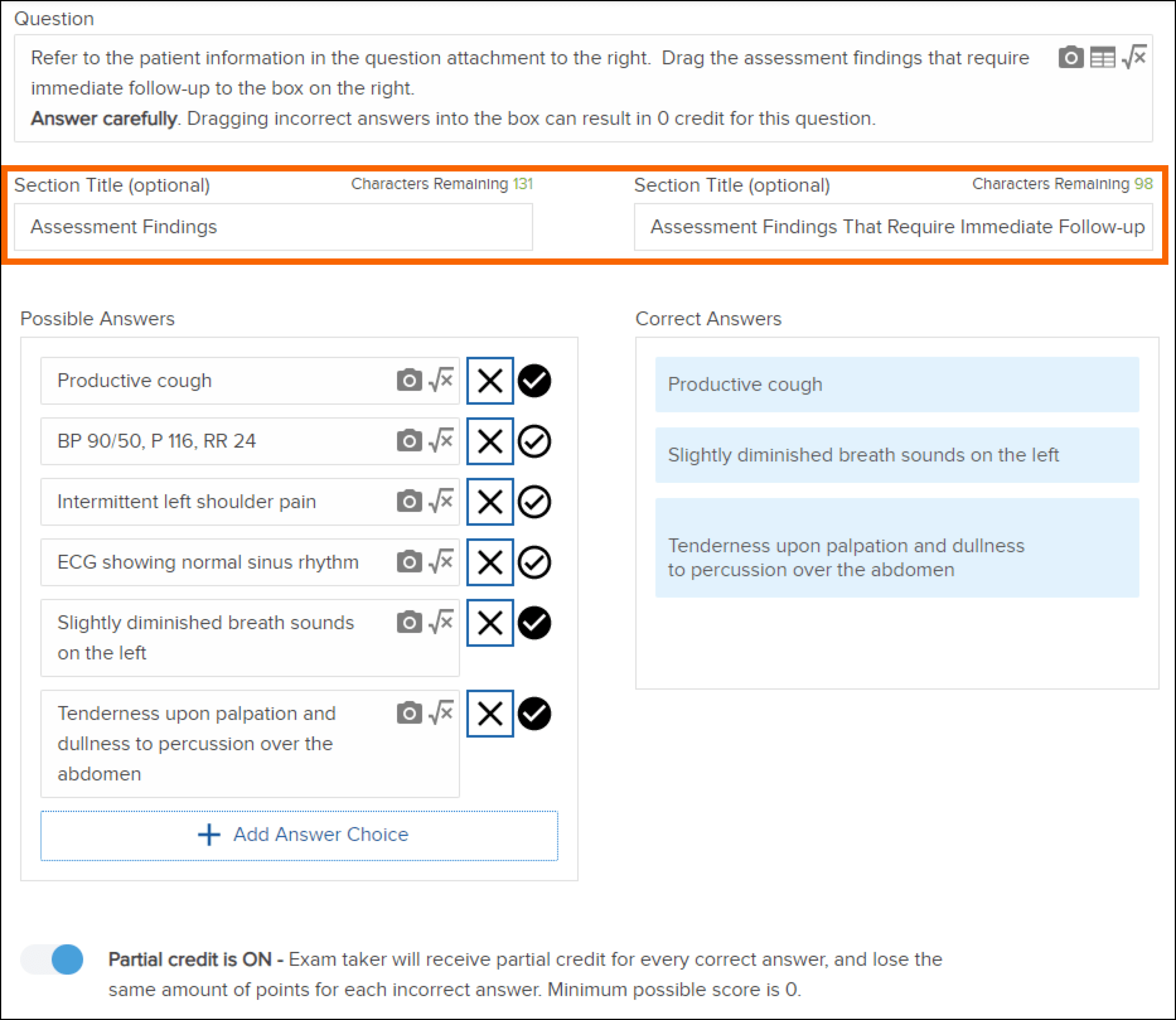This screenshot has width=1176, height=1020.
Task: Mark Intermittent left shoulder pain as correct
Action: click(x=534, y=501)
